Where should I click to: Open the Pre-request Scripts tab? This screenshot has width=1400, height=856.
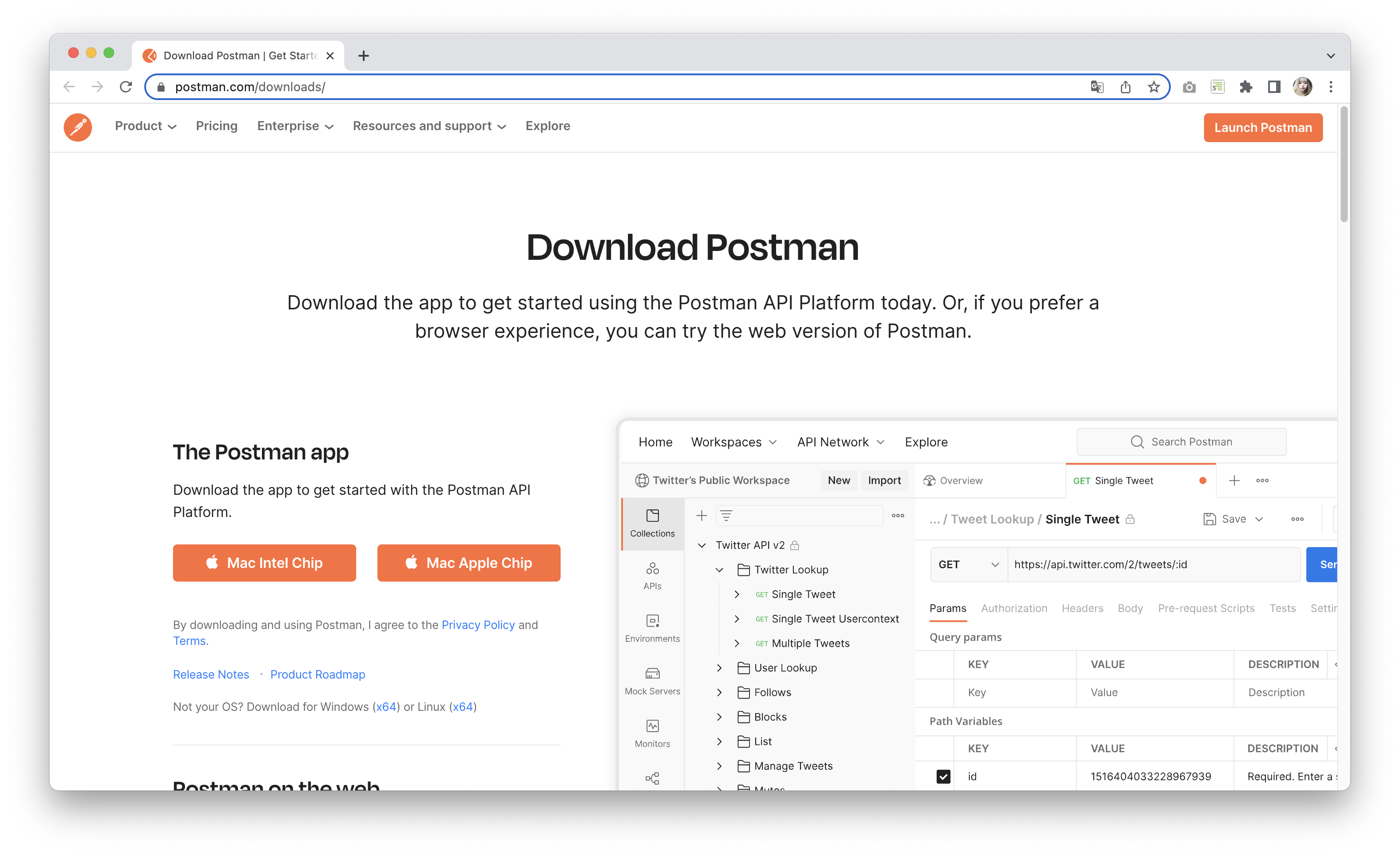(x=1206, y=608)
